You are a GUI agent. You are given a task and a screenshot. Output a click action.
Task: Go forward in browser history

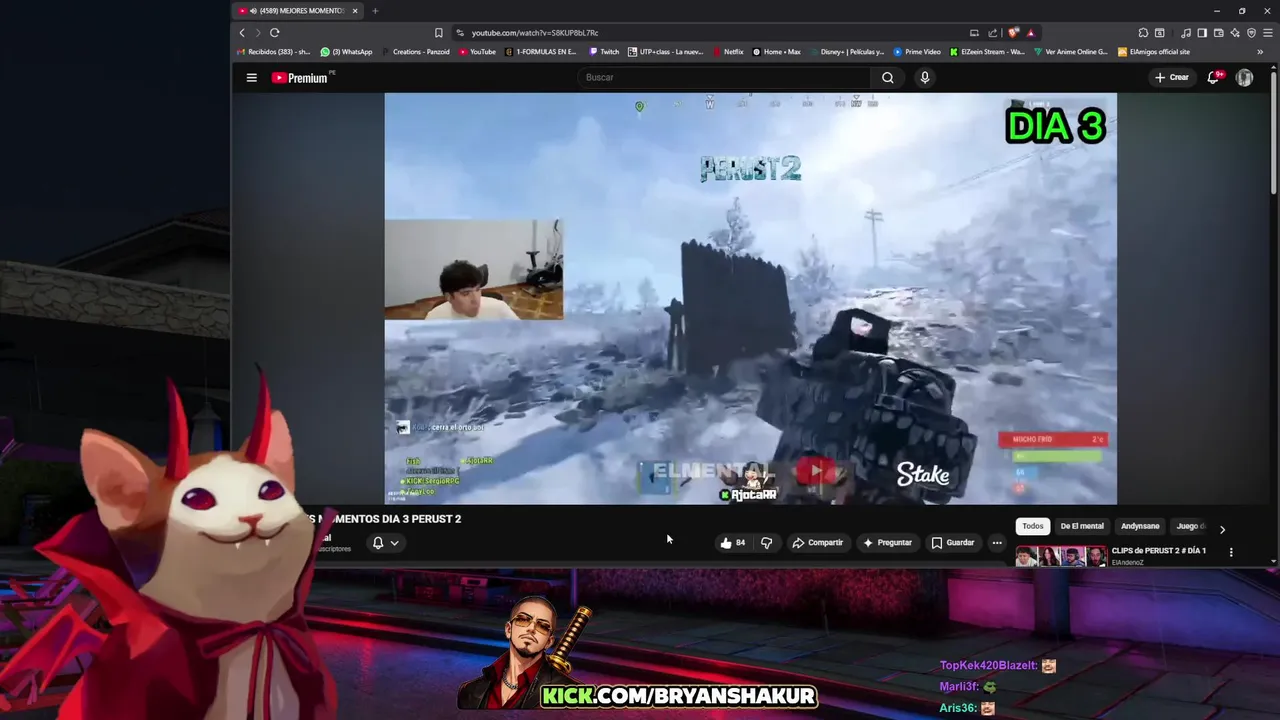click(x=258, y=33)
